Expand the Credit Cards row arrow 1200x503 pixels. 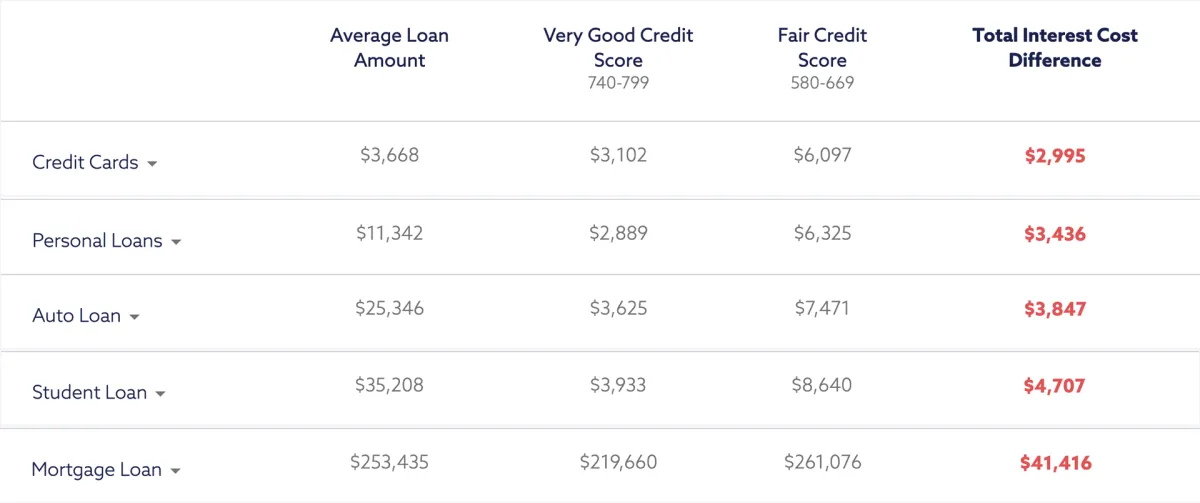point(152,164)
